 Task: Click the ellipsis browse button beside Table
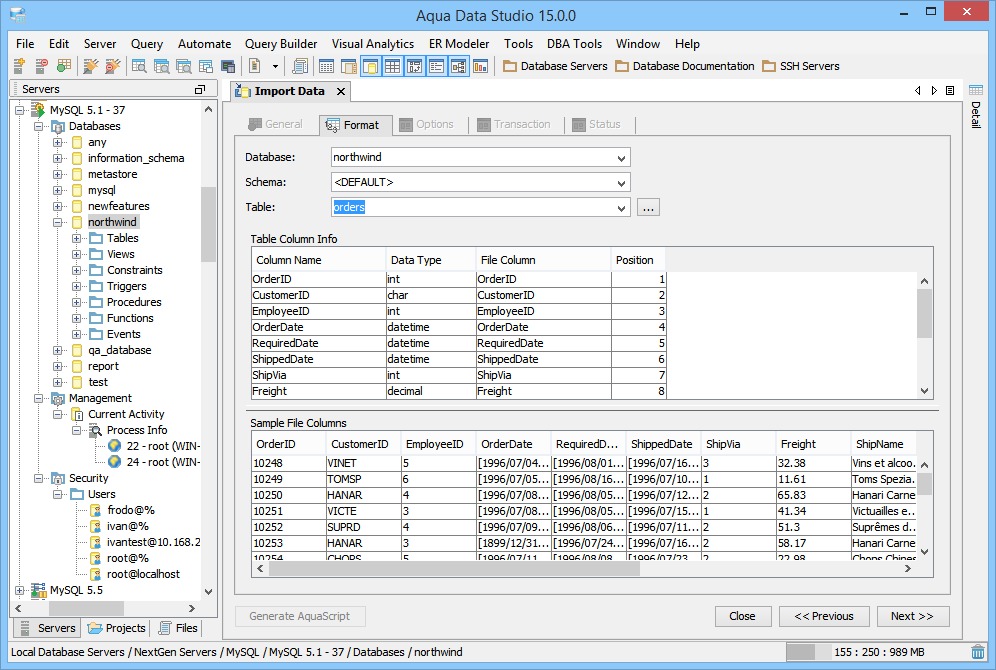tap(648, 208)
